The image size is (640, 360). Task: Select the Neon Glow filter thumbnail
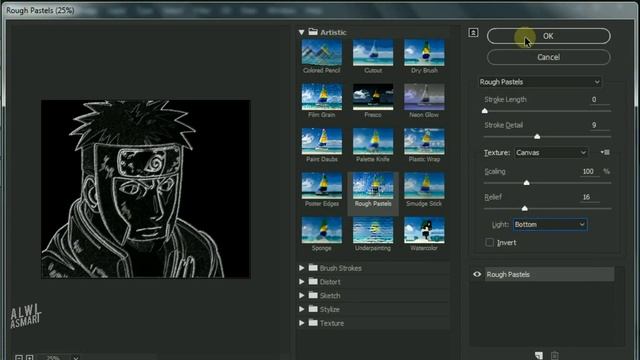pyautogui.click(x=424, y=97)
